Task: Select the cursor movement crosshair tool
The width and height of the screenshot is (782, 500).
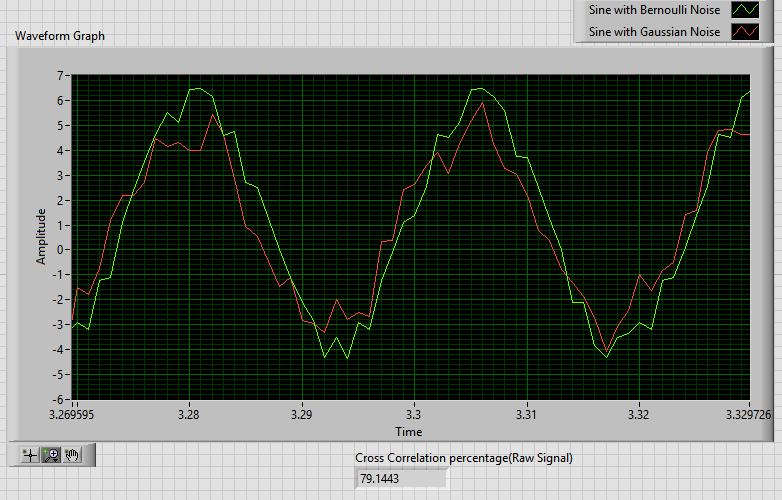Action: 30,455
